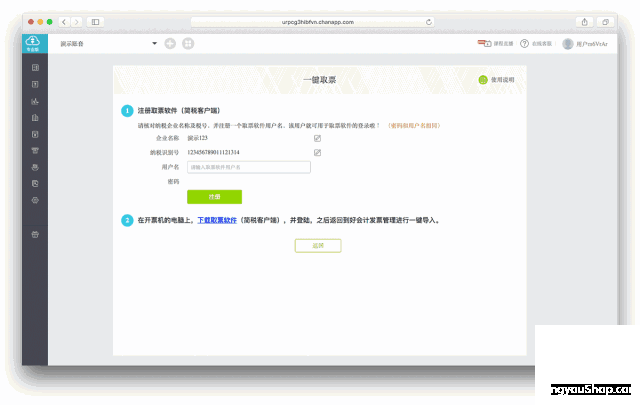The image size is (640, 405).
Task: Click the 使用说明 text link
Action: (x=502, y=80)
